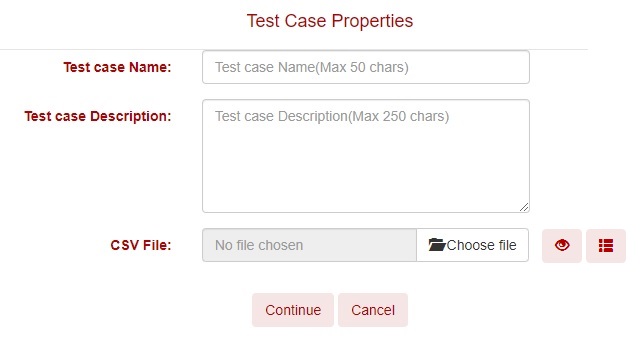Viewport: 640px width, 361px height.
Task: Click the pink button beside the eye icon
Action: (x=606, y=245)
